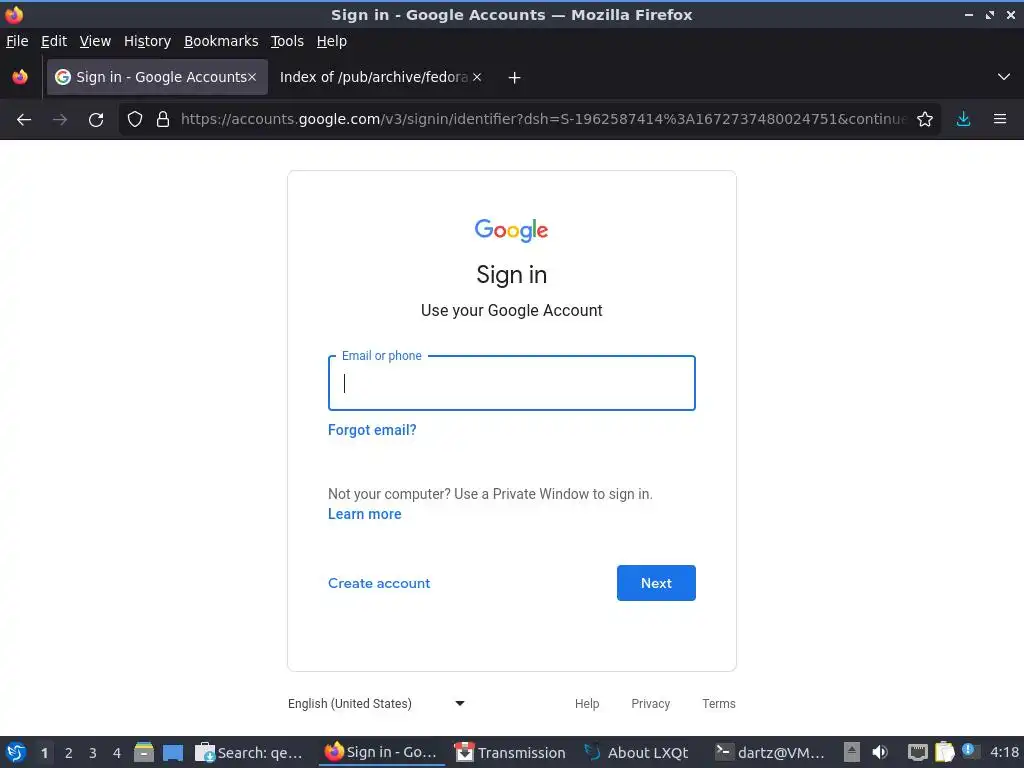Open the tracking protection shield icon

135,120
